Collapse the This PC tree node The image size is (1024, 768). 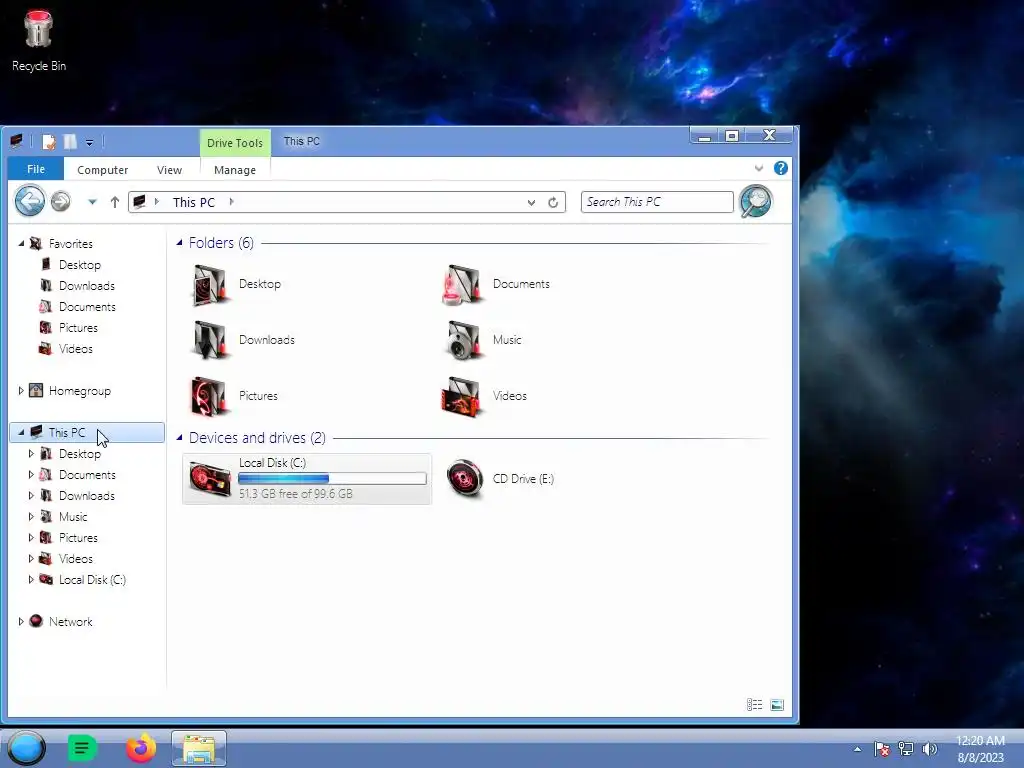click(x=21, y=432)
